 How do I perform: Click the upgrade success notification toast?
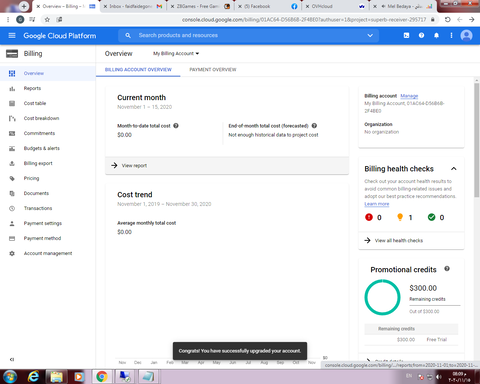(240, 351)
